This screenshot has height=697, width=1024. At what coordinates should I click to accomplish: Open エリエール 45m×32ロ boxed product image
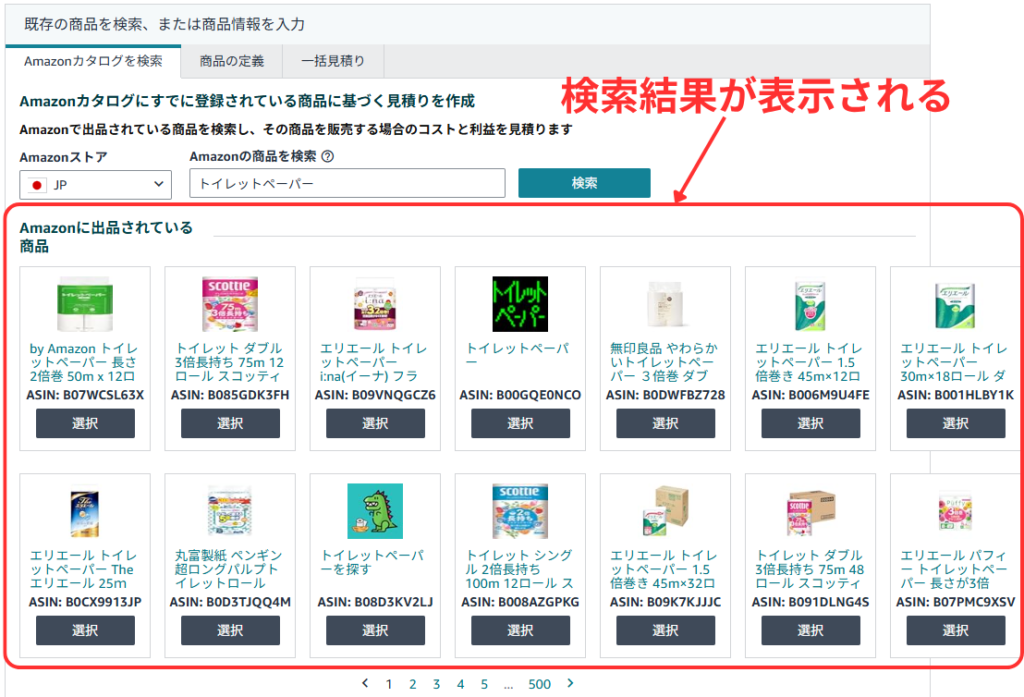pos(665,511)
